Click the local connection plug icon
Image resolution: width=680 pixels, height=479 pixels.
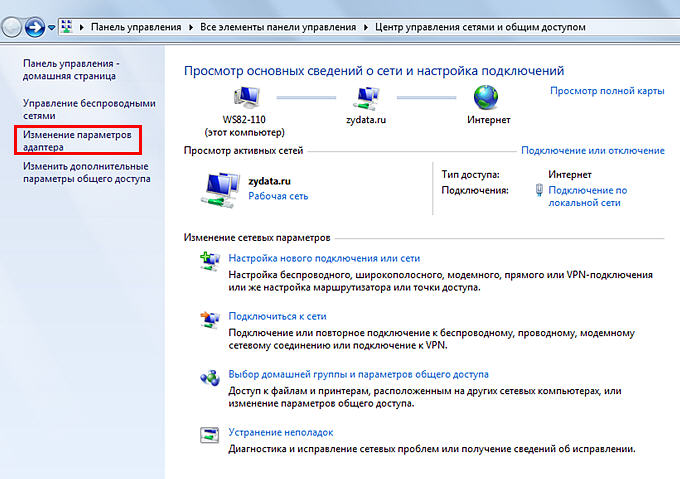(539, 190)
